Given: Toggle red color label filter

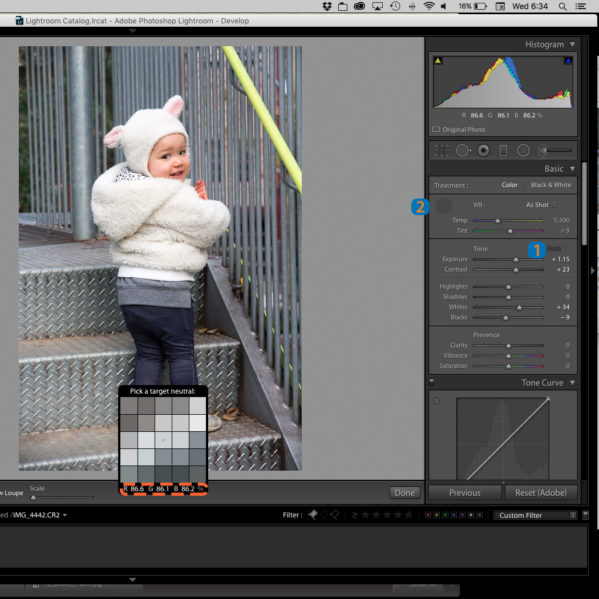Looking at the screenshot, I should (428, 515).
